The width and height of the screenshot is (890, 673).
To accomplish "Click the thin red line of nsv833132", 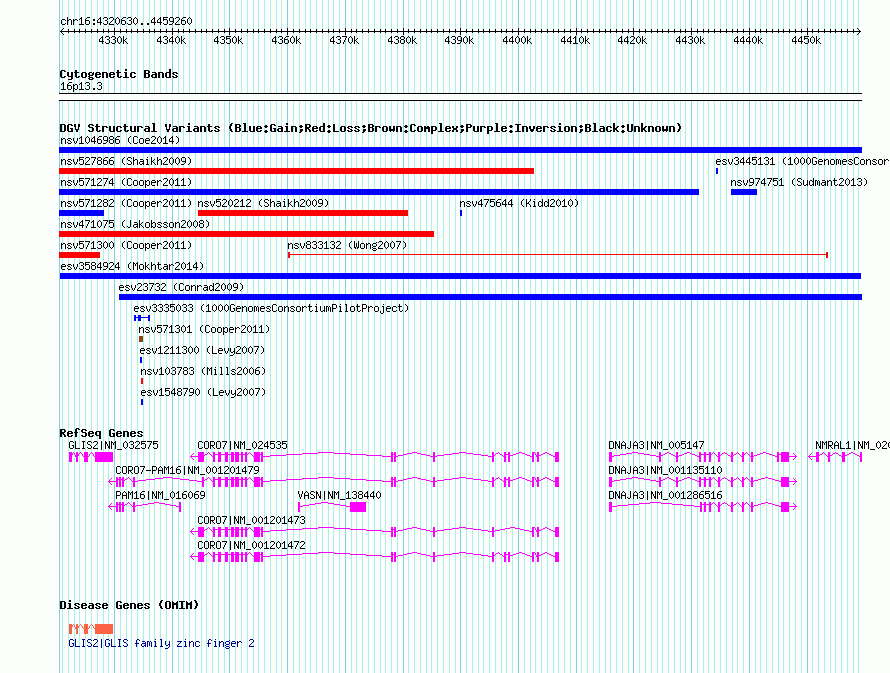I will pyautogui.click(x=558, y=255).
